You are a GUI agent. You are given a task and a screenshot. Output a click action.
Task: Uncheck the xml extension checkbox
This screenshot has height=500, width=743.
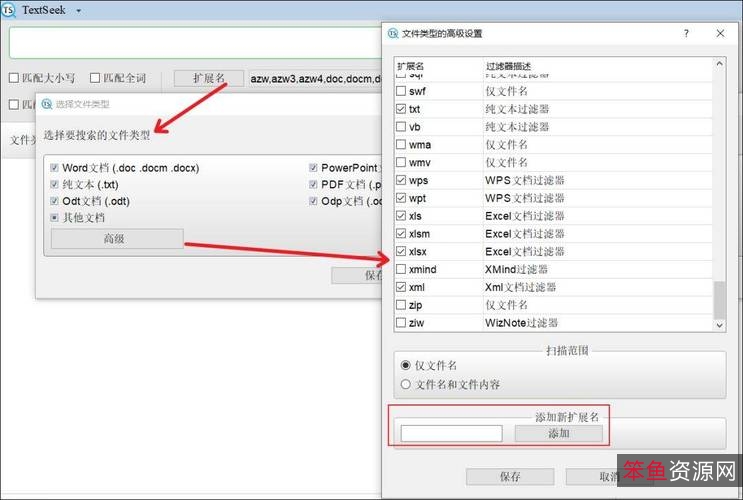pyautogui.click(x=401, y=287)
